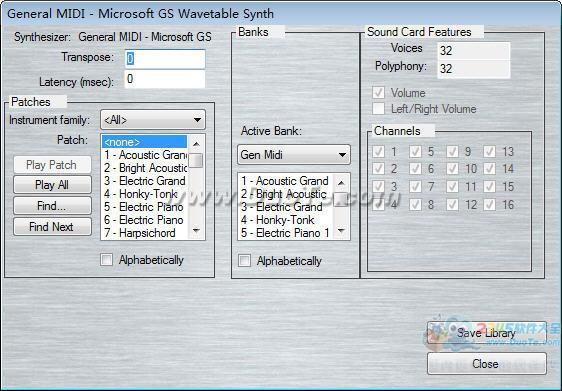Select 2 - Bright Acoustic in Patch list

[x=144, y=168]
